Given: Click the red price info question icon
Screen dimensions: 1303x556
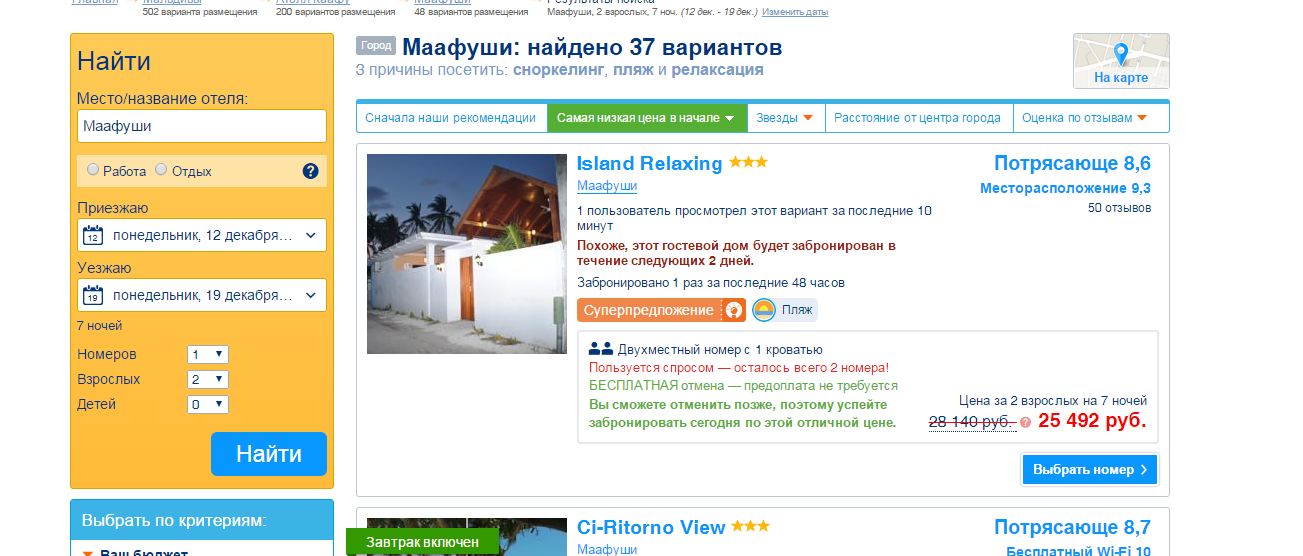Looking at the screenshot, I should click(1025, 423).
